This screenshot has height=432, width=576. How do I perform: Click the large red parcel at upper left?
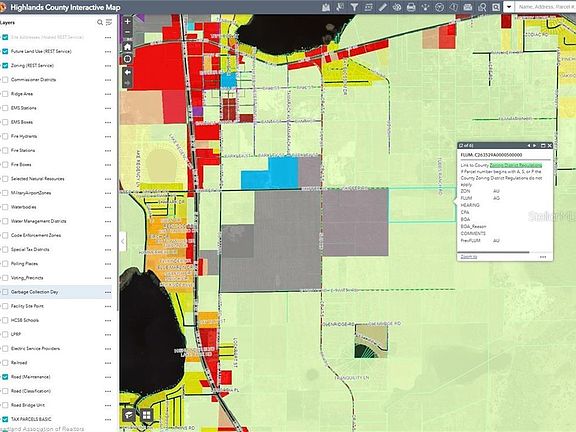point(158,67)
